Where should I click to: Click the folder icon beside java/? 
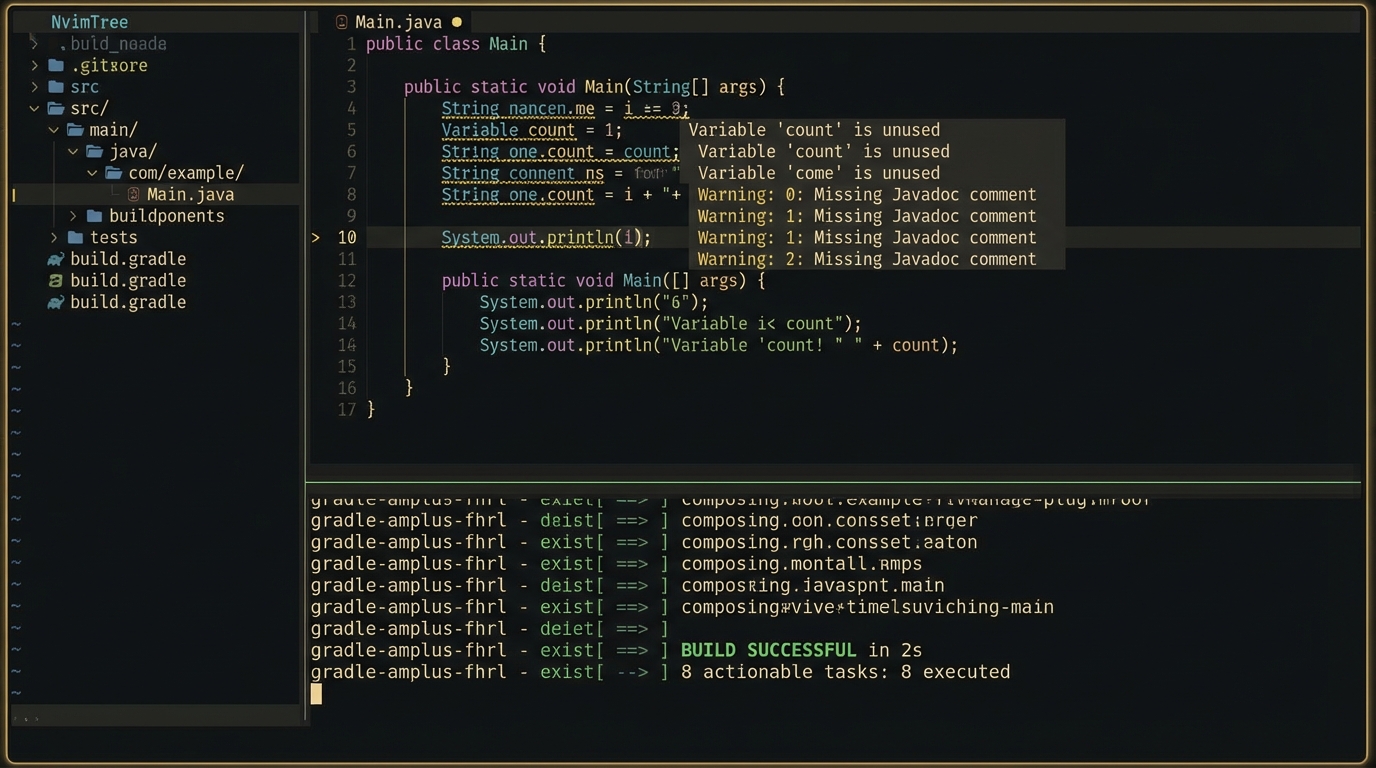click(x=95, y=151)
